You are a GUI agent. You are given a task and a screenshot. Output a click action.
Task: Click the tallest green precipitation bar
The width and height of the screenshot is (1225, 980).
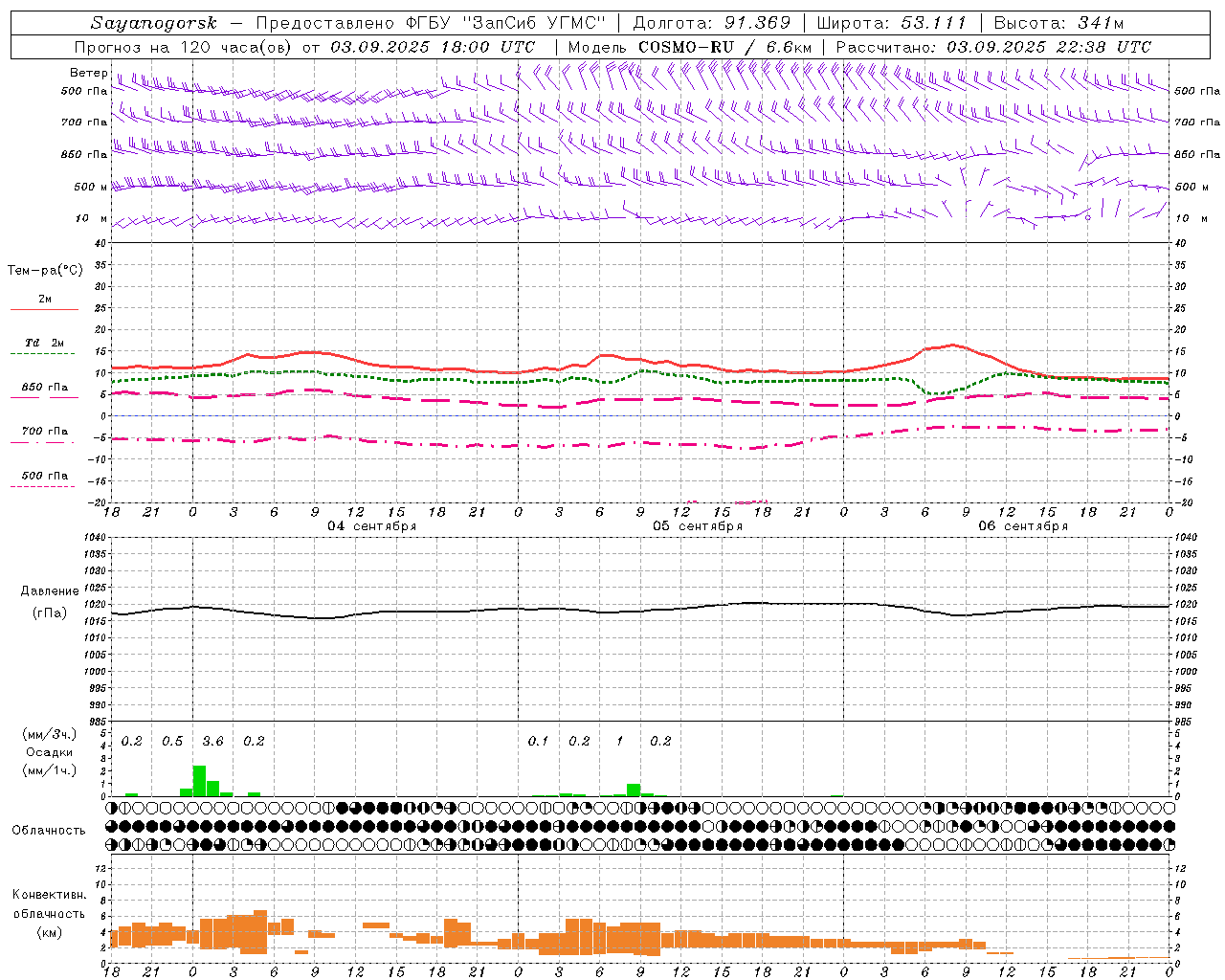200,781
